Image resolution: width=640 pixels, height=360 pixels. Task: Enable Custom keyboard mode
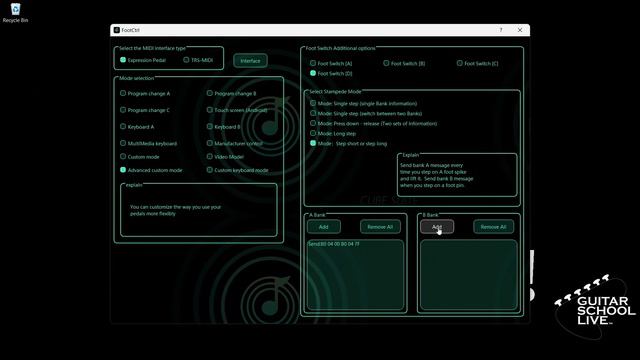tap(238, 170)
